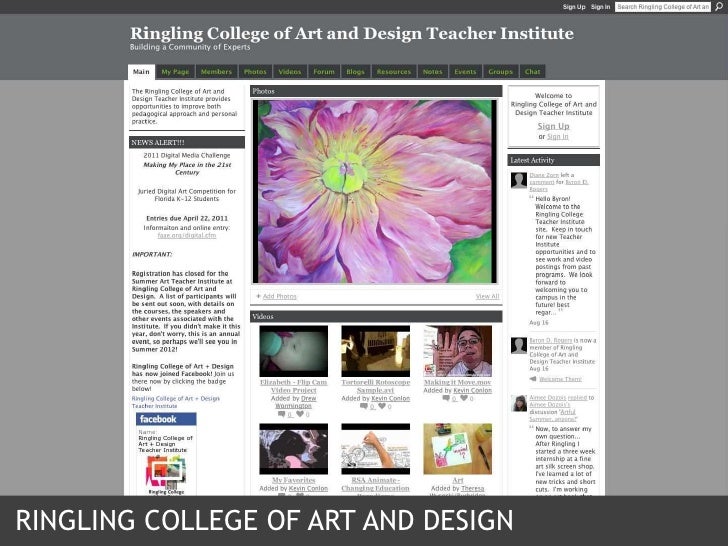Click the Add Photos link
Screen dimensions: 728x546
[x=280, y=296]
